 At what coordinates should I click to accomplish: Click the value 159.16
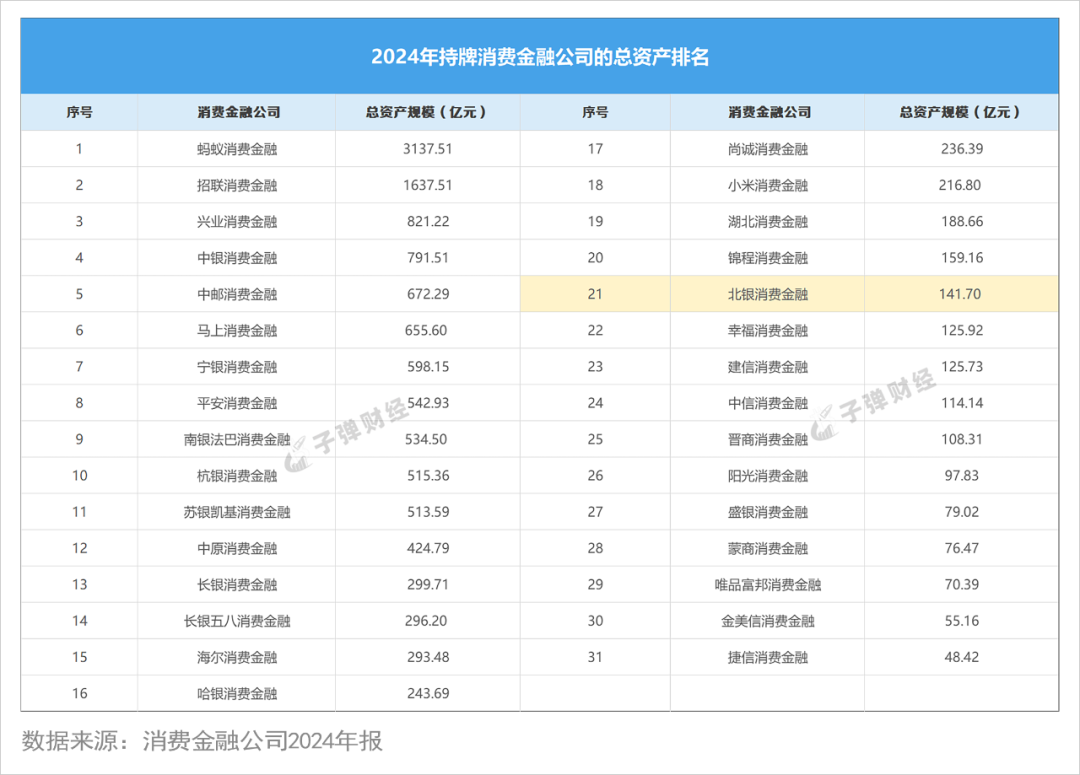pyautogui.click(x=962, y=258)
